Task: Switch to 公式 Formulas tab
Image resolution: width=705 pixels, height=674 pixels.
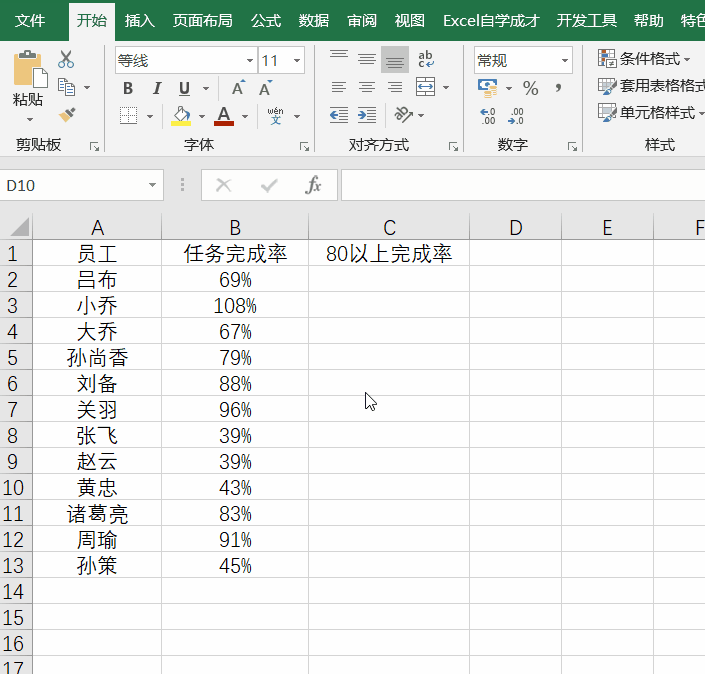Action: tap(266, 21)
